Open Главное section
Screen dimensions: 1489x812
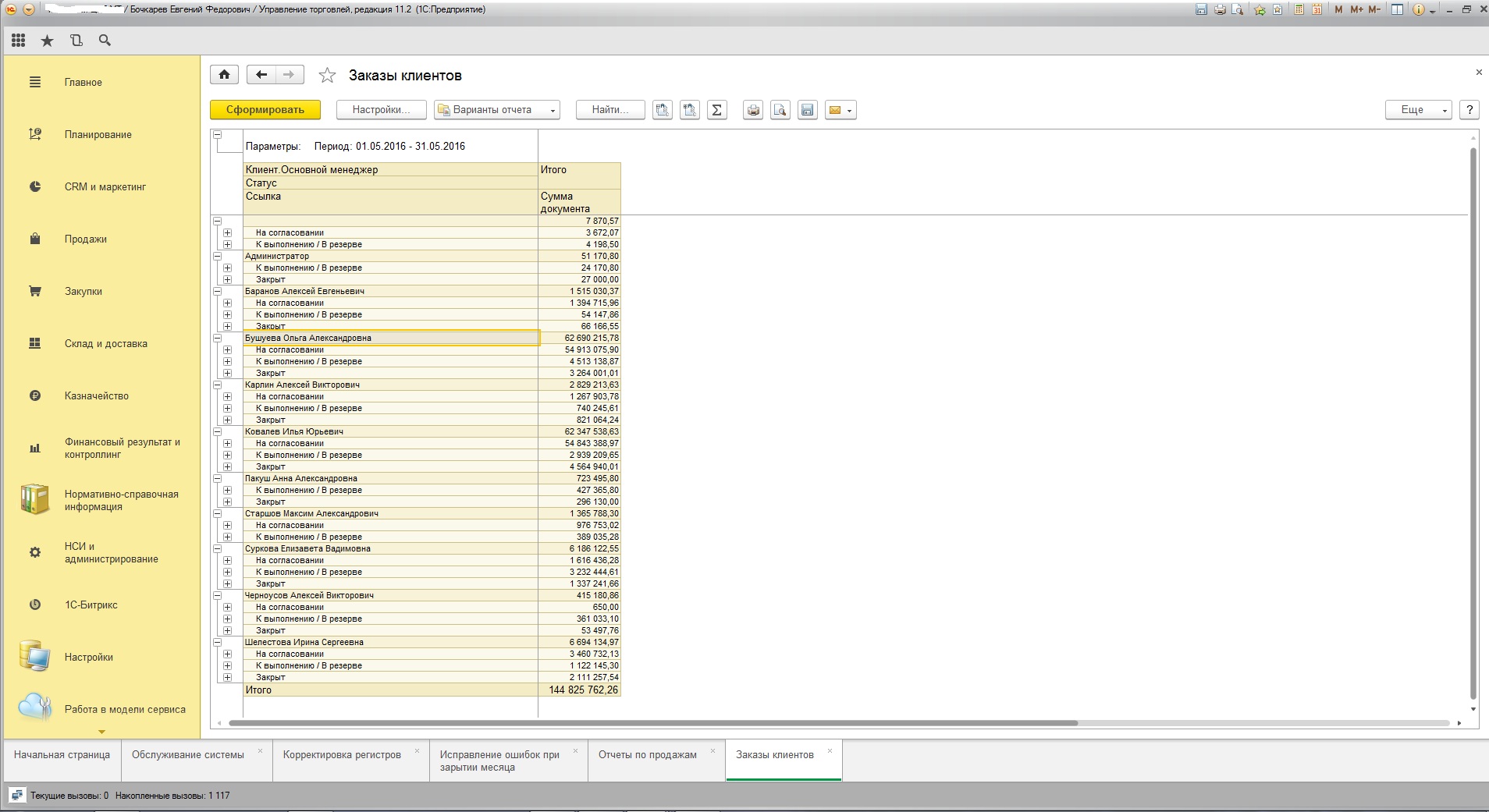pos(83,82)
